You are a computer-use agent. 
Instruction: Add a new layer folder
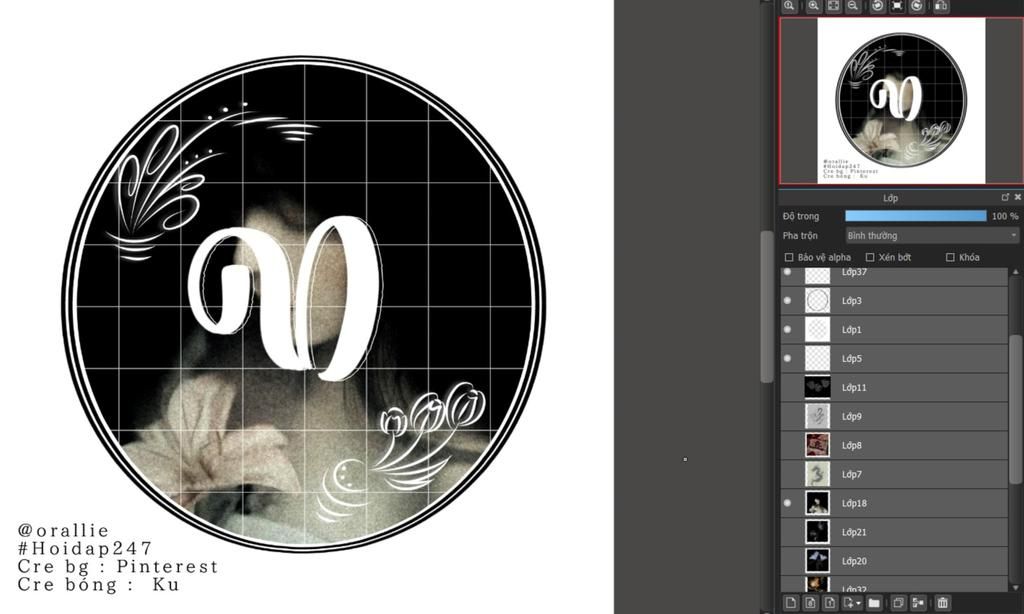pyautogui.click(x=874, y=603)
